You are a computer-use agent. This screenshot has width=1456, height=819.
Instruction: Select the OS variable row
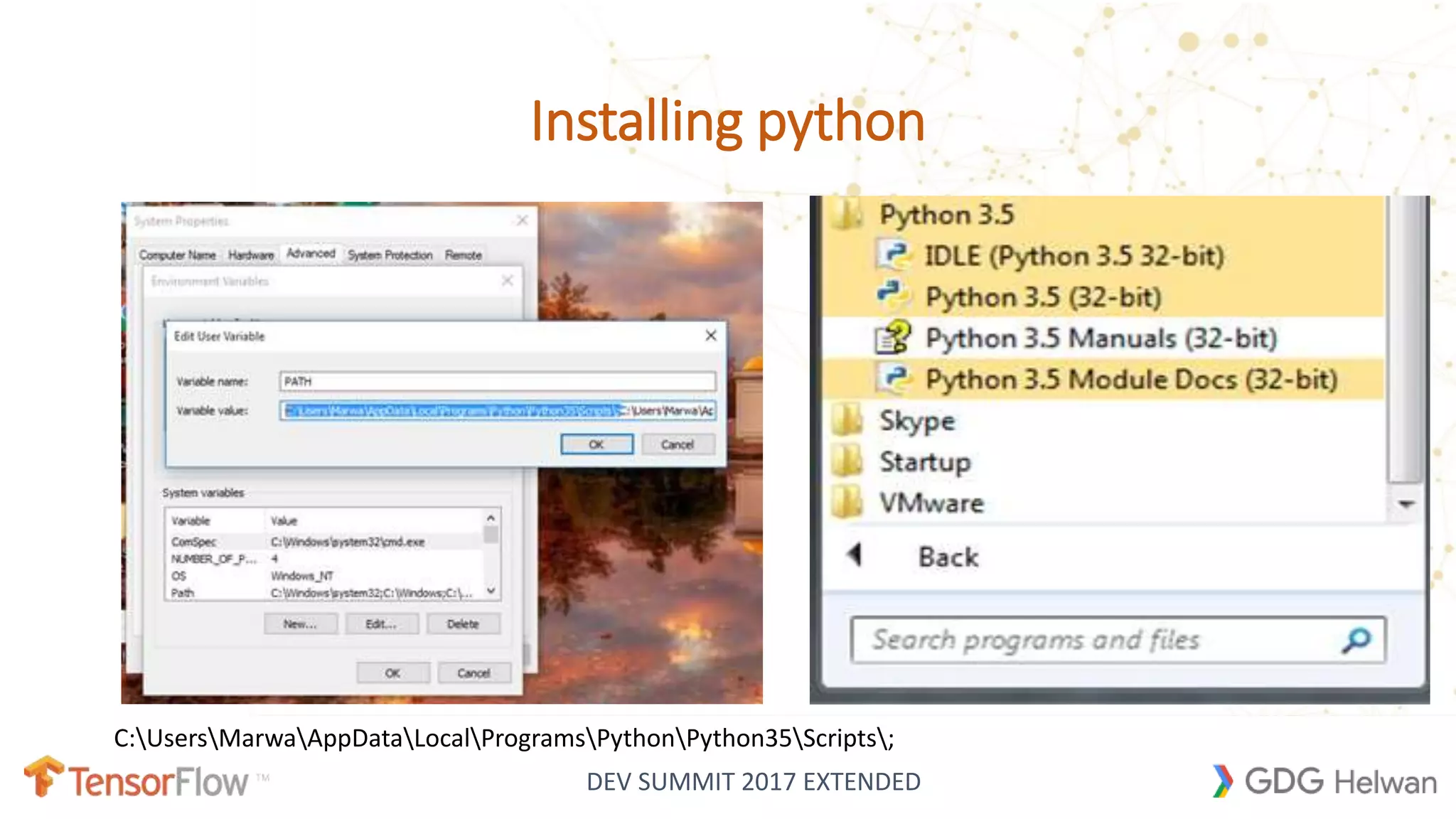324,576
